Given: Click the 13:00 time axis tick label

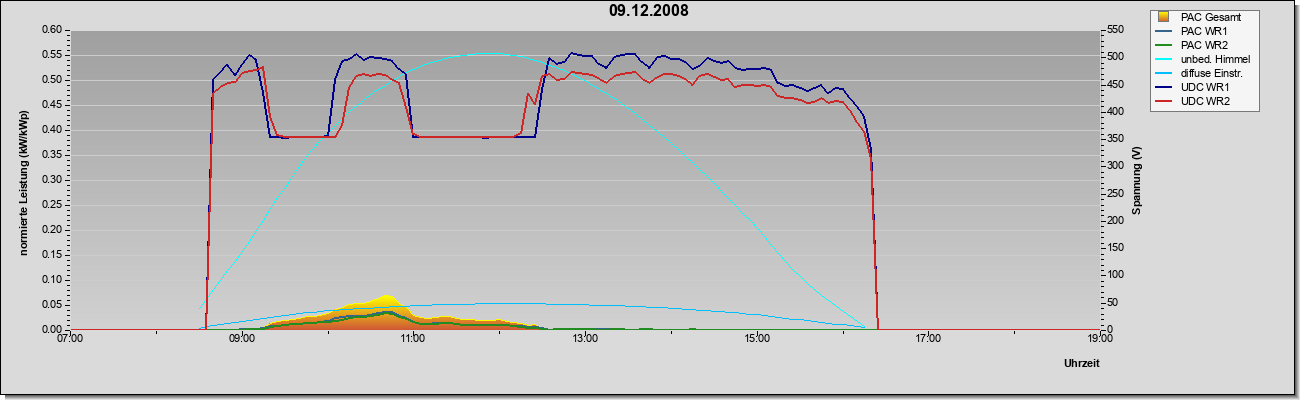Looking at the screenshot, I should point(585,340).
